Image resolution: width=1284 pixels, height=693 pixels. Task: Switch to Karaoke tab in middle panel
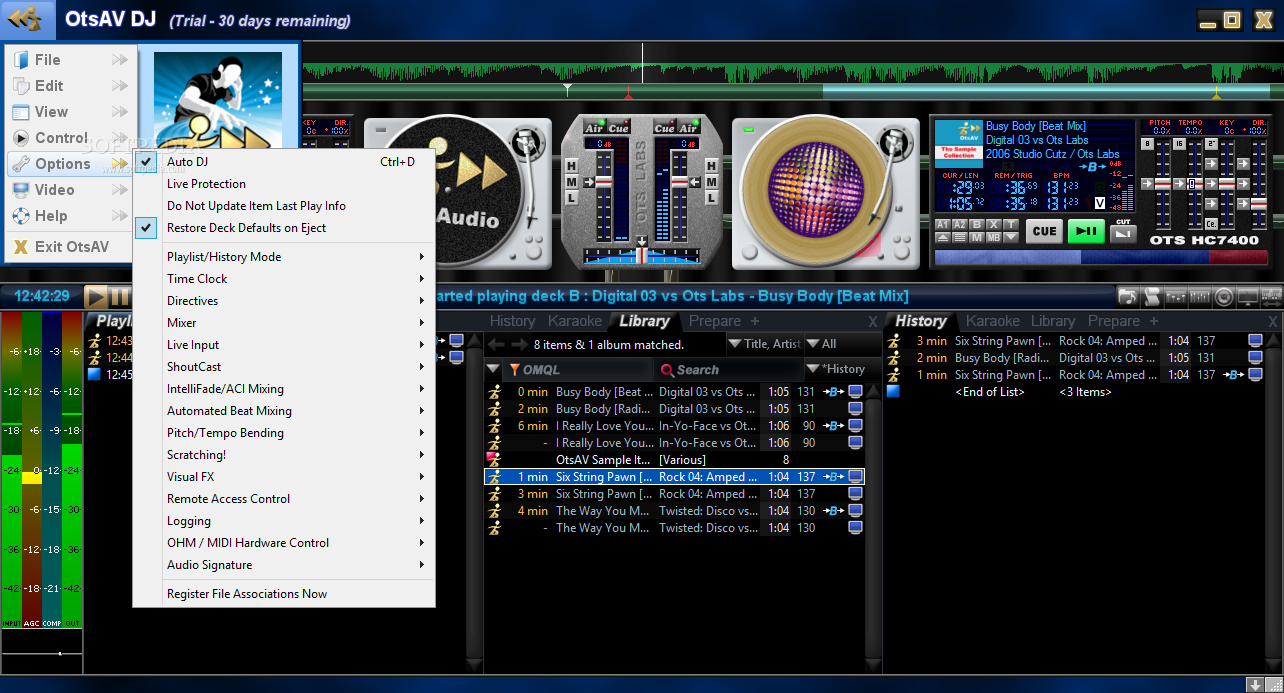[575, 321]
